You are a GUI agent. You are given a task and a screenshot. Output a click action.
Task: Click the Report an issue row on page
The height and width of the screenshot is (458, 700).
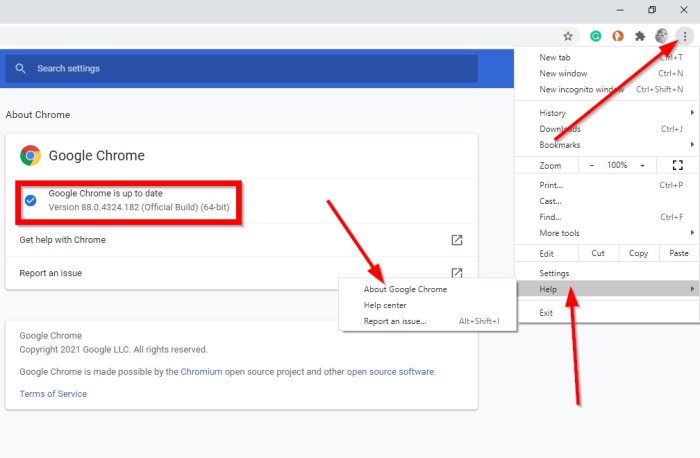click(x=242, y=273)
